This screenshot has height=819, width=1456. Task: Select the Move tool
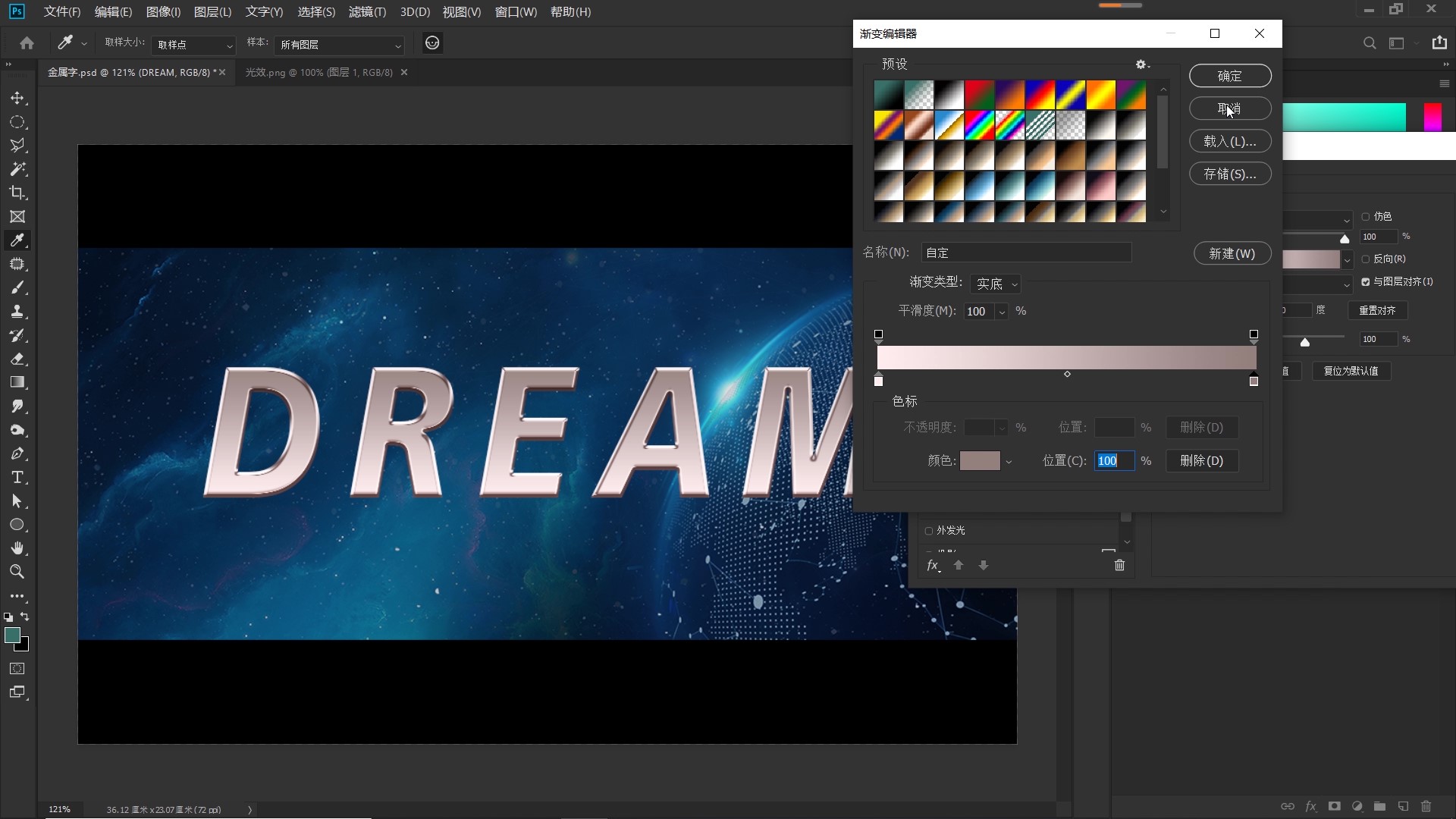(17, 99)
